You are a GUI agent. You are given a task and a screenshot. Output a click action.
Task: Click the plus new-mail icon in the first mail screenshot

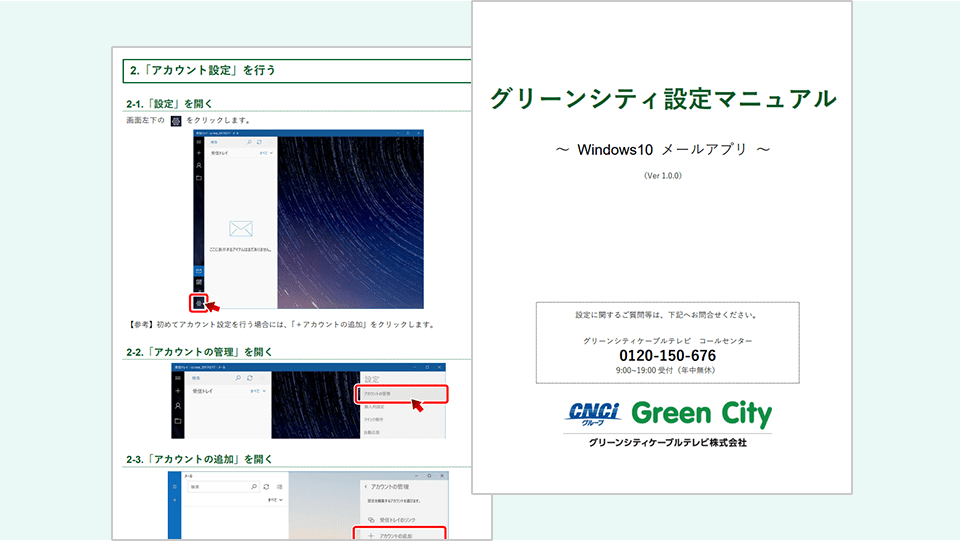point(199,153)
